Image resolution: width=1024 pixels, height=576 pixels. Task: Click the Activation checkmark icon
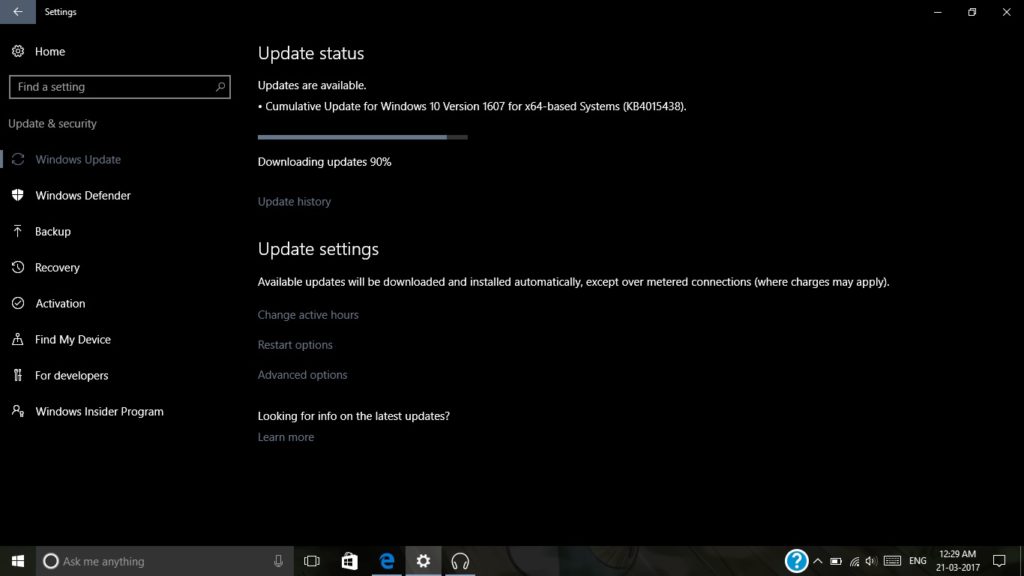click(18, 303)
